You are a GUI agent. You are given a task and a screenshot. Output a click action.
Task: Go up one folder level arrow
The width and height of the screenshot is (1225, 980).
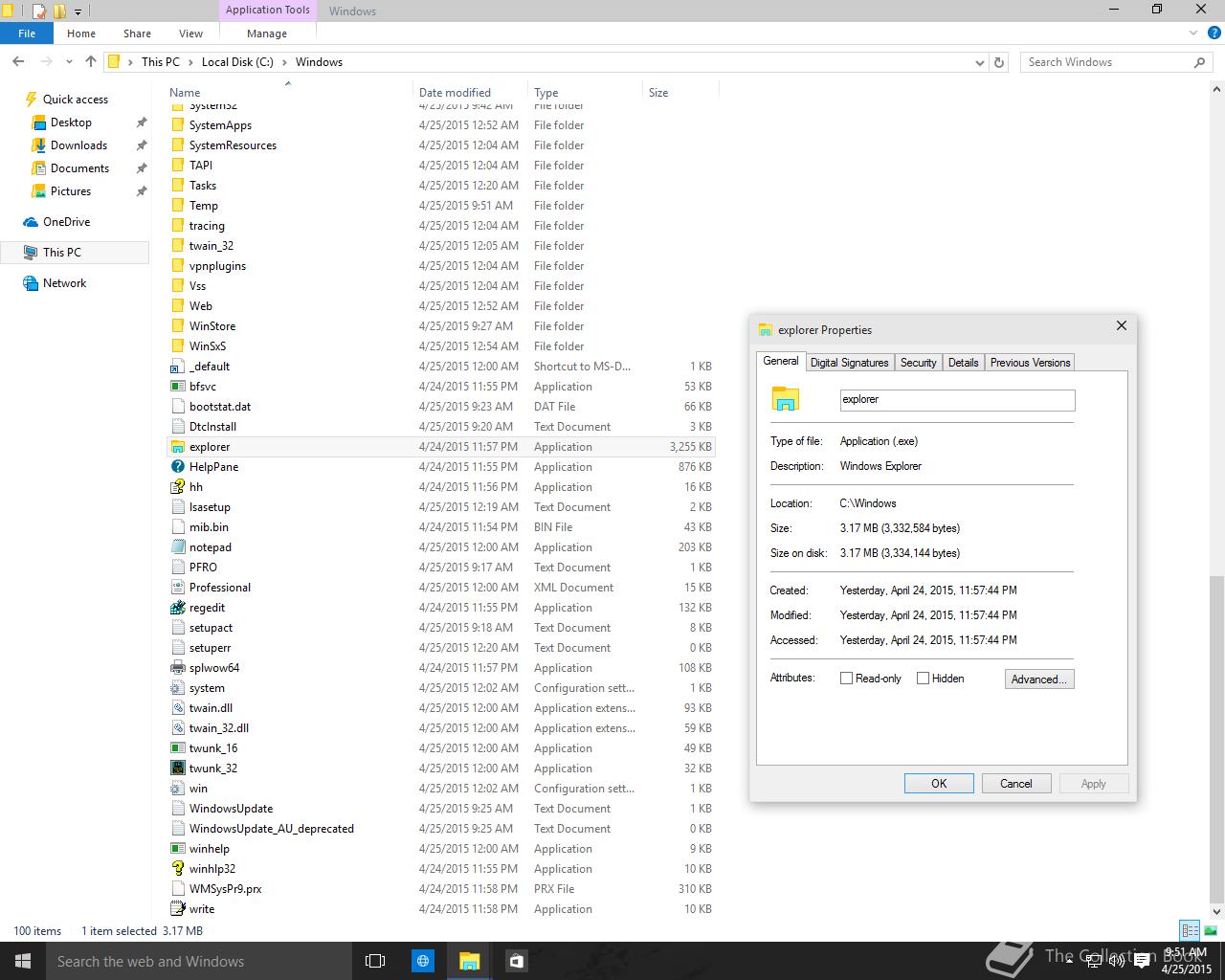point(91,62)
